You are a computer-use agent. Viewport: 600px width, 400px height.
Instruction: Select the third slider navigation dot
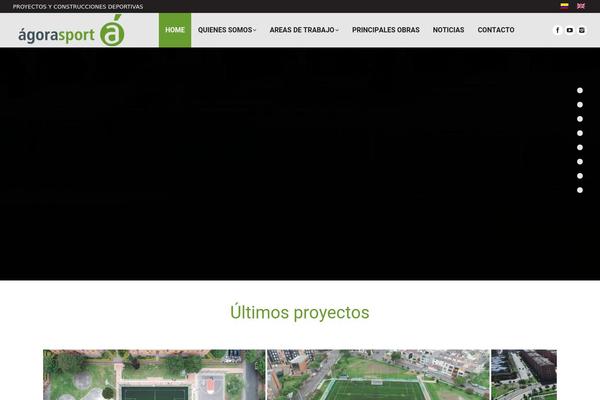pyautogui.click(x=580, y=119)
